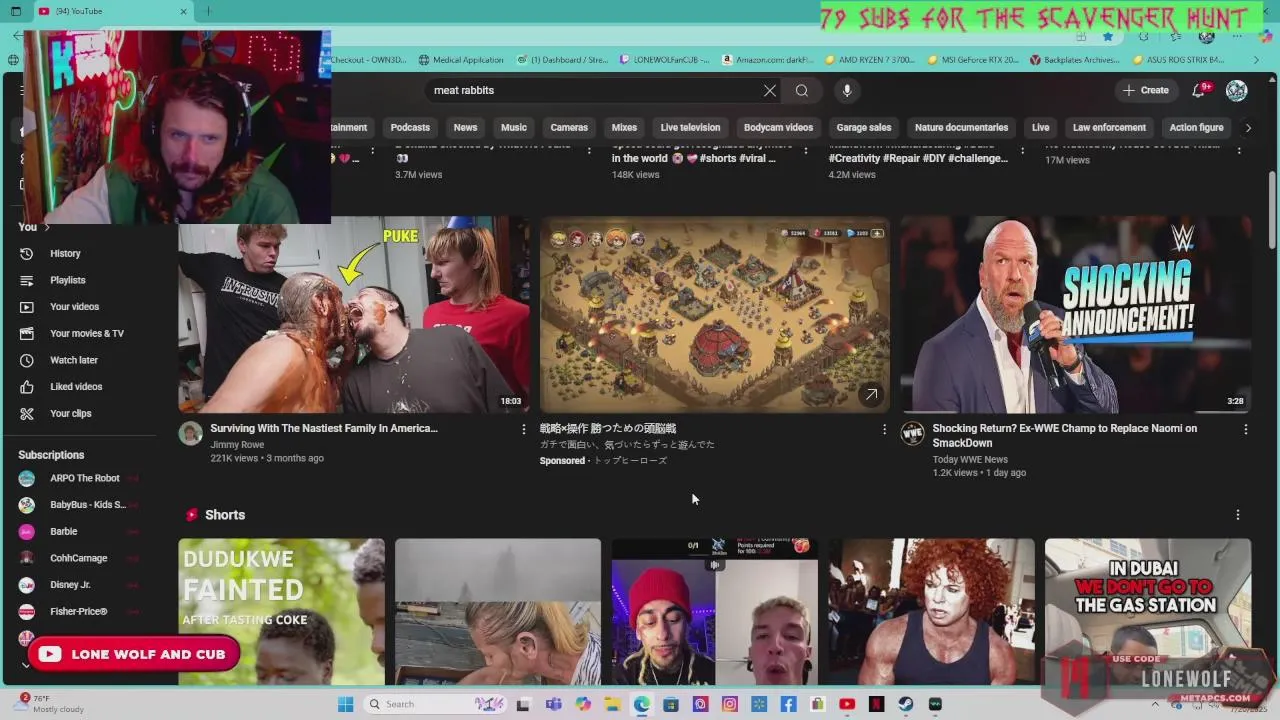Image resolution: width=1280 pixels, height=720 pixels.
Task: Select the Podcasts filter chip
Action: click(x=410, y=127)
